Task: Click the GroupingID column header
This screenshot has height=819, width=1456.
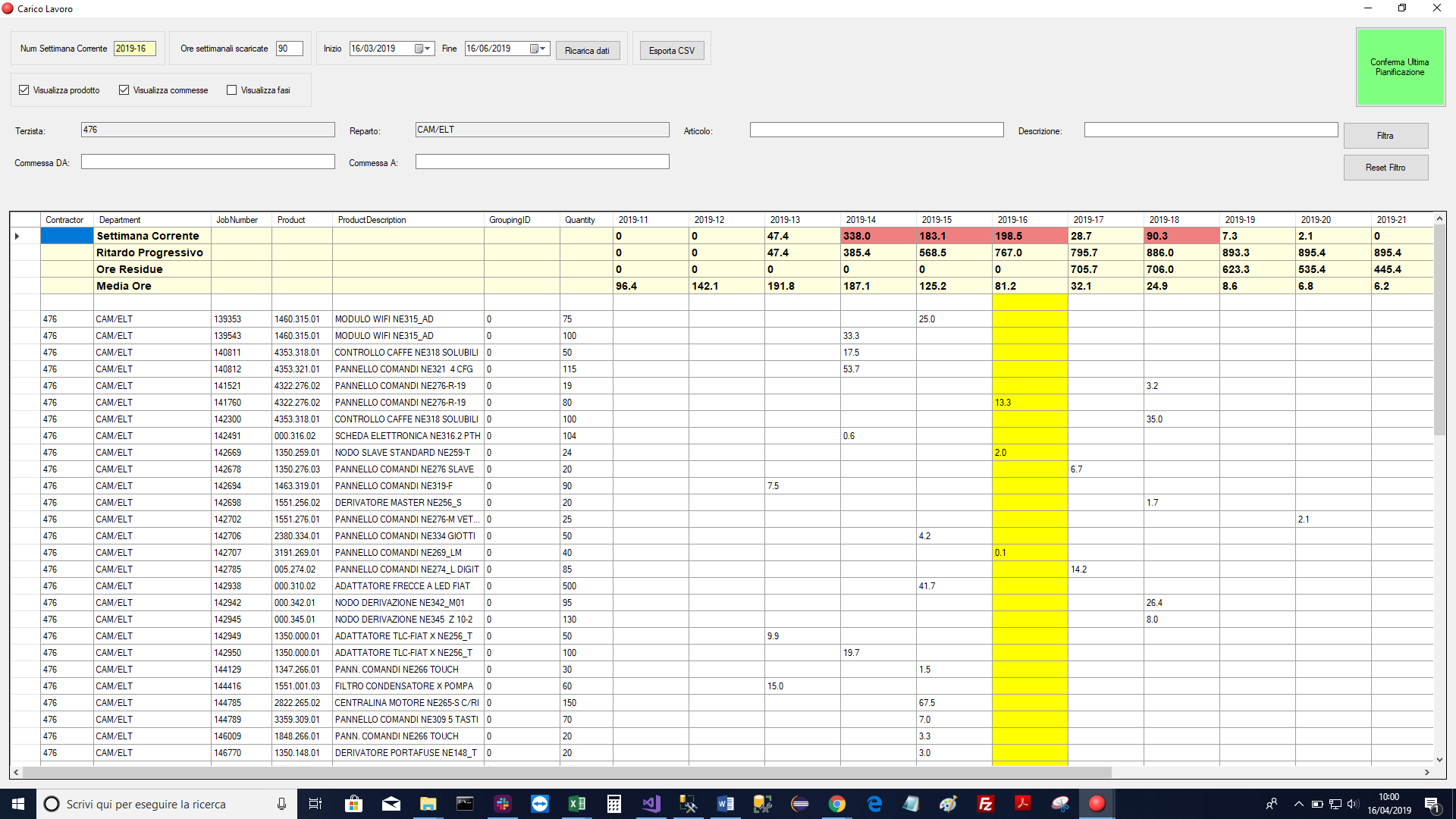Action: pos(522,220)
